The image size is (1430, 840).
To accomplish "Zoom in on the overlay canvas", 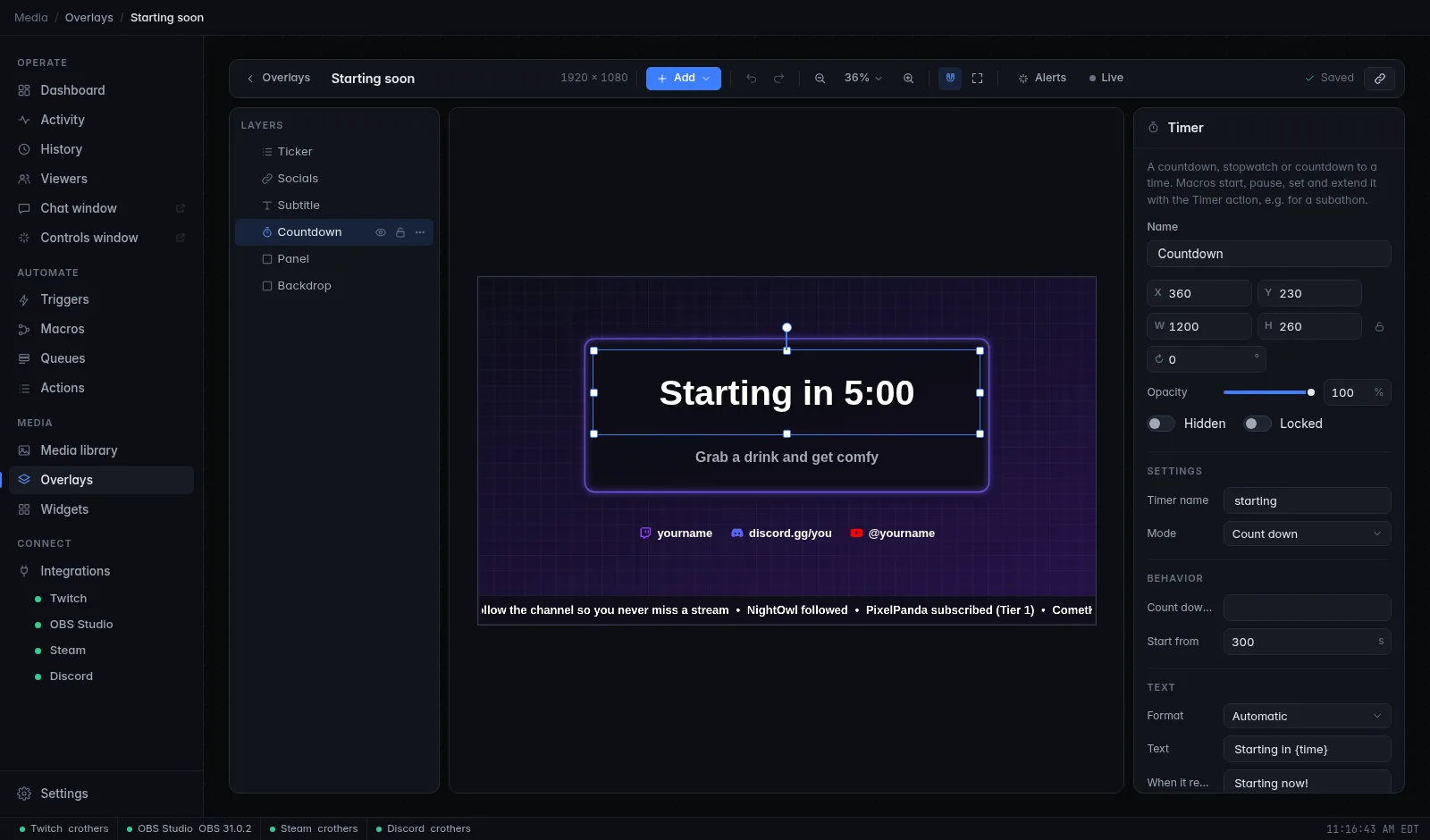I will [908, 79].
